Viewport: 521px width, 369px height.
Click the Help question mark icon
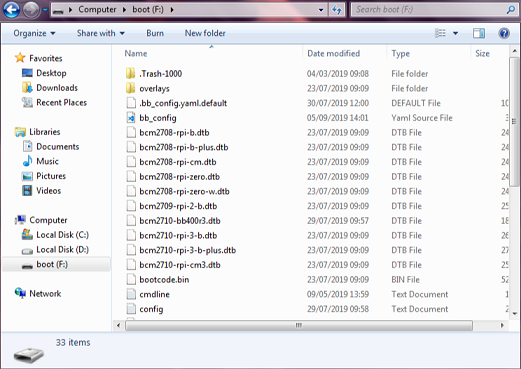(x=504, y=33)
